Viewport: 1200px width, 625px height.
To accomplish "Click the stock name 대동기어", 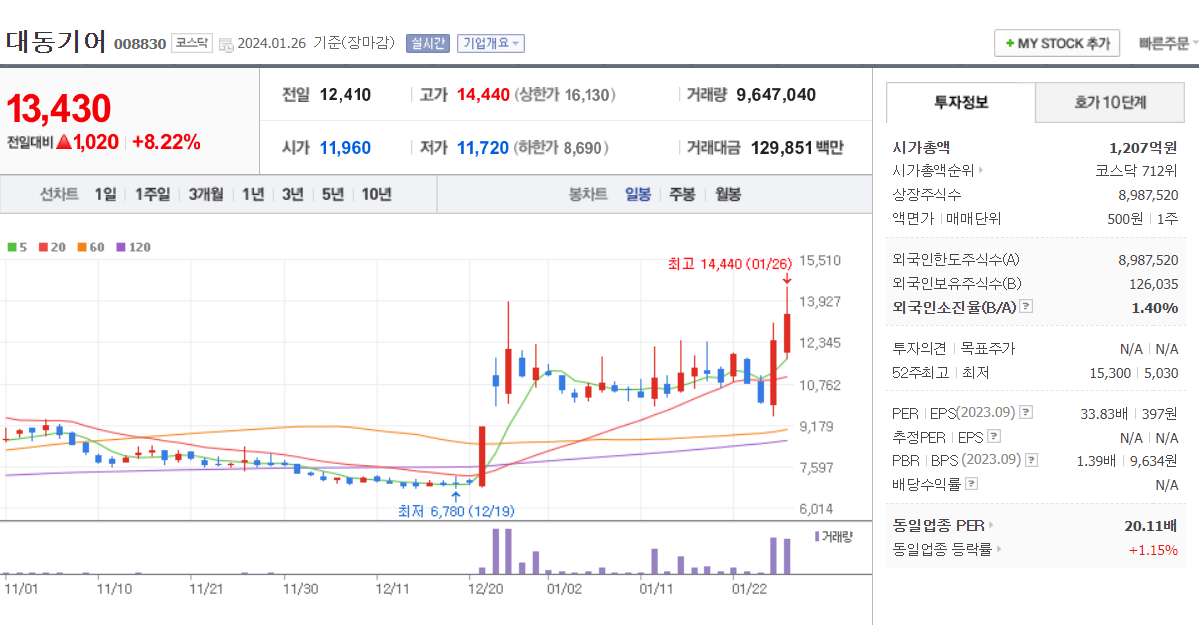I will [56, 41].
